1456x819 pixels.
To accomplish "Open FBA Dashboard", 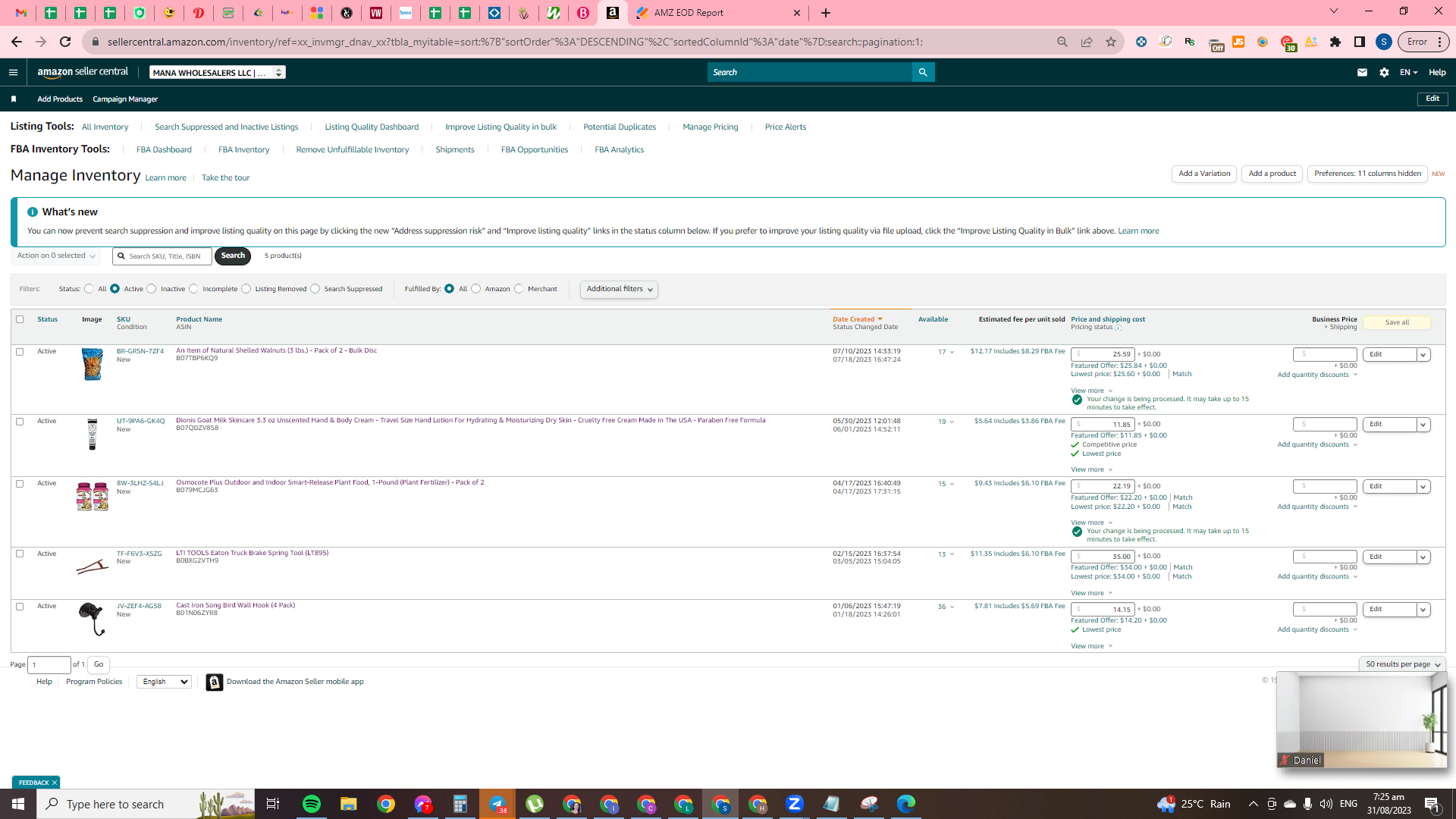I will [164, 150].
